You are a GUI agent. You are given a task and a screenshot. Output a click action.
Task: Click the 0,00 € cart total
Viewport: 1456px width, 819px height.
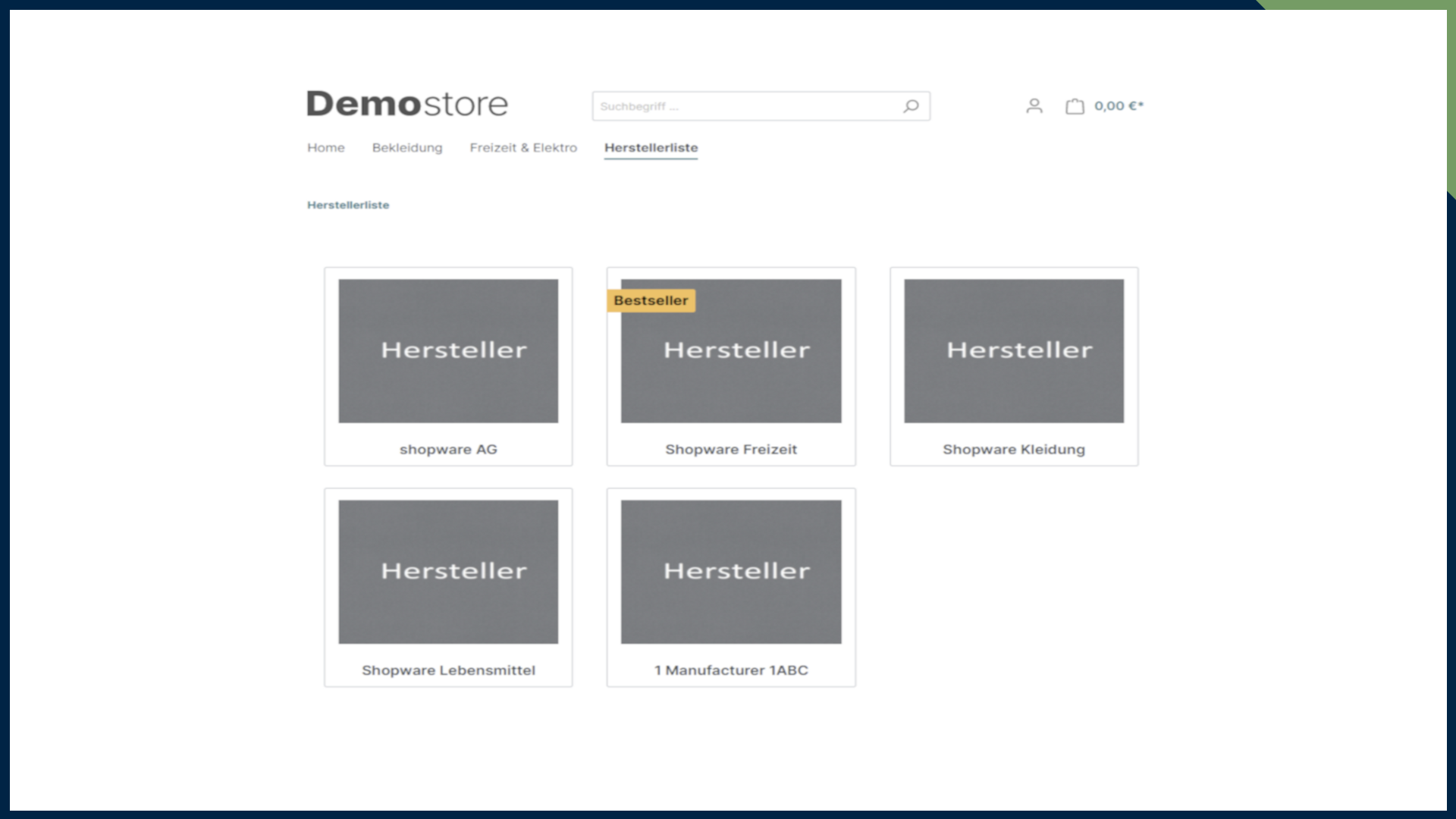tap(1119, 106)
